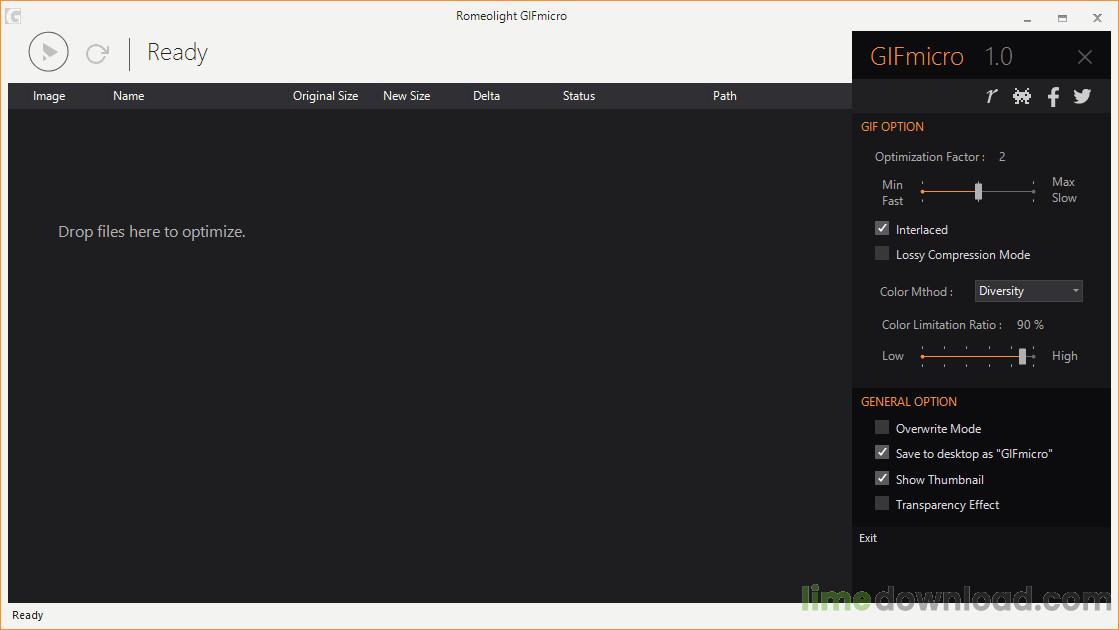The height and width of the screenshot is (630, 1119).
Task: Click the "90 %" ratio value
Action: 1030,325
